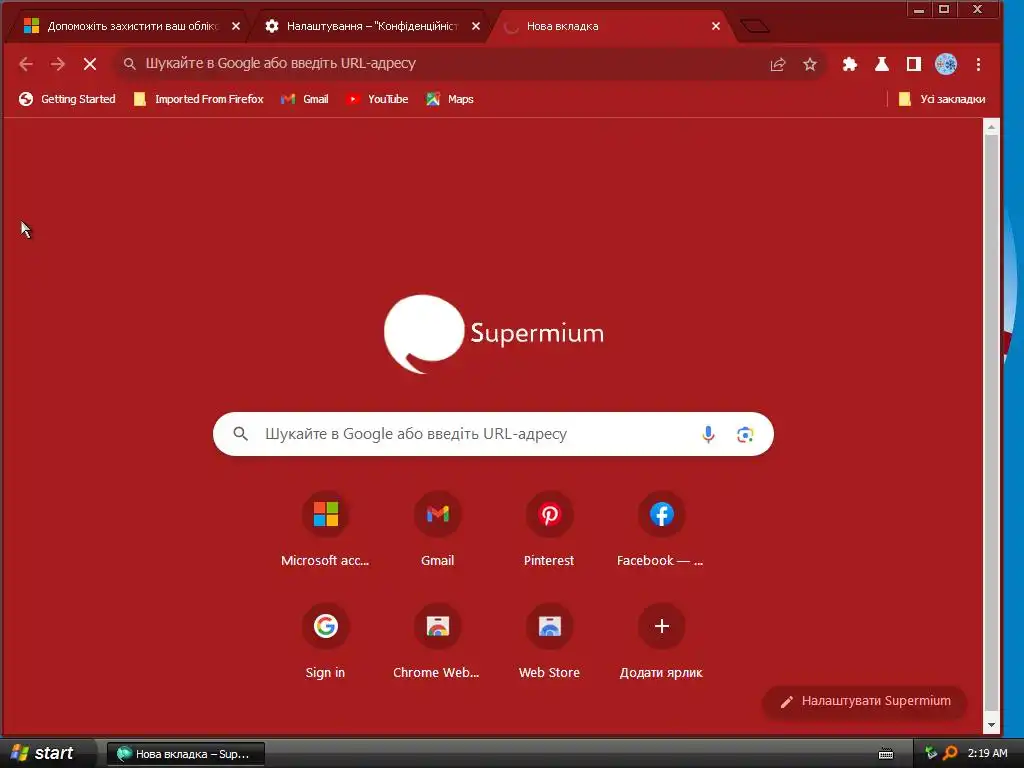Close the Нова вкладка tab

(x=716, y=26)
